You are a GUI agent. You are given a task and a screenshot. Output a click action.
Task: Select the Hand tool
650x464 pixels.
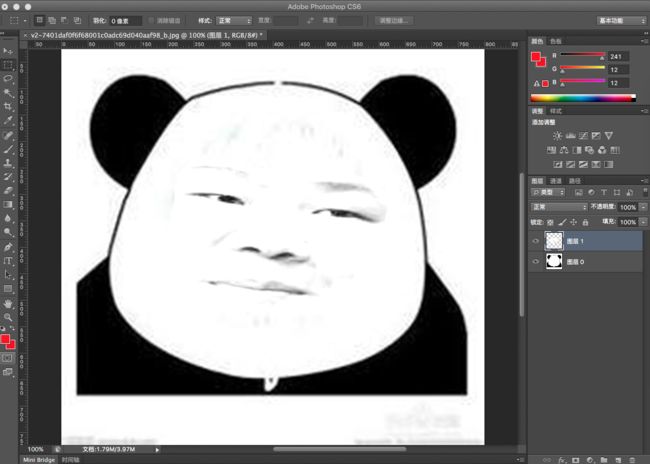pyautogui.click(x=8, y=304)
